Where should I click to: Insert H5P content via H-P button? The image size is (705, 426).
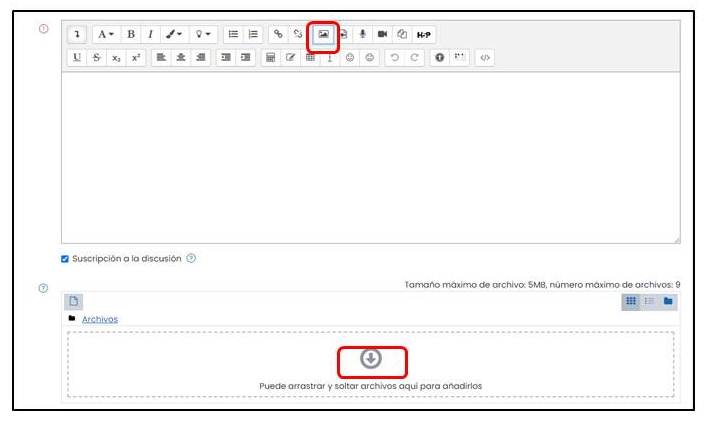423,34
